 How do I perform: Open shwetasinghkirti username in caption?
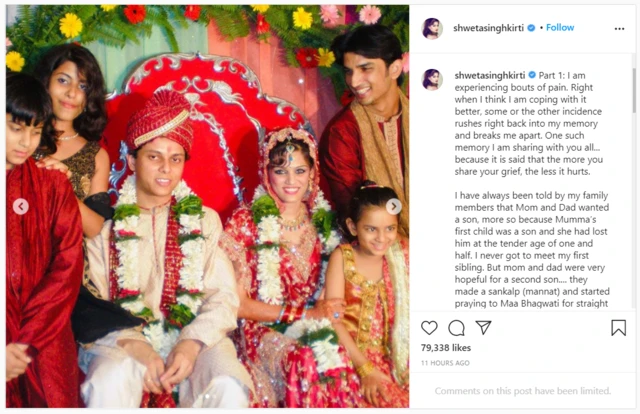(490, 76)
